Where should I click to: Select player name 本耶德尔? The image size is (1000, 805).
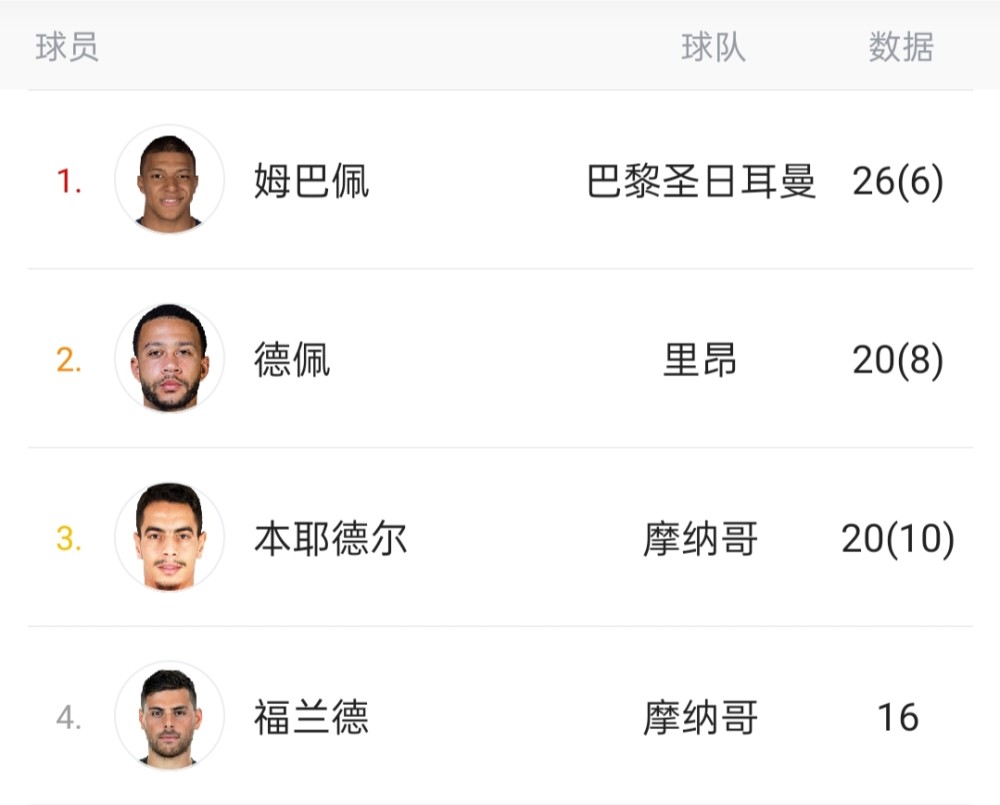tap(330, 538)
